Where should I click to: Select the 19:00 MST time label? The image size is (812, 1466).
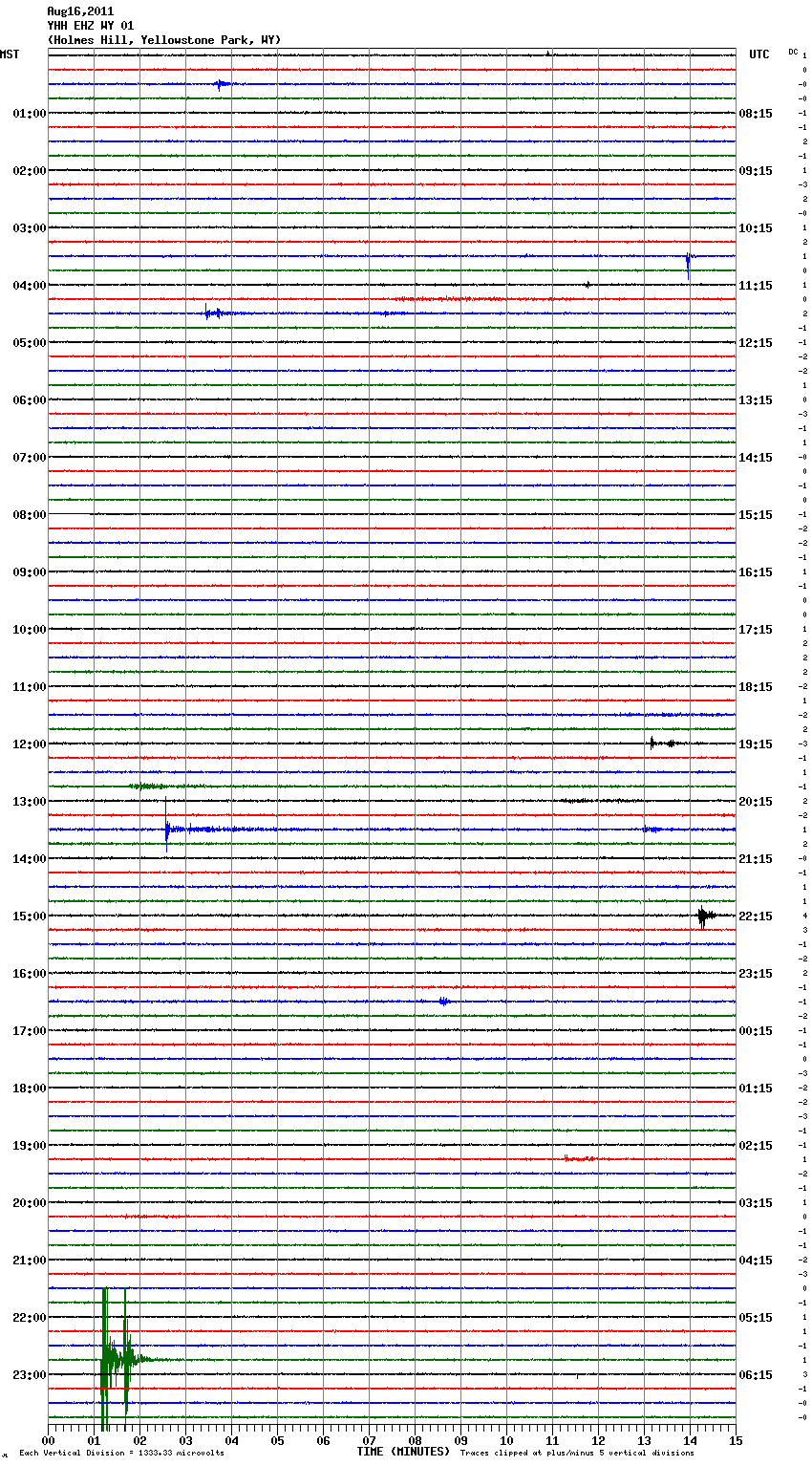point(30,1146)
